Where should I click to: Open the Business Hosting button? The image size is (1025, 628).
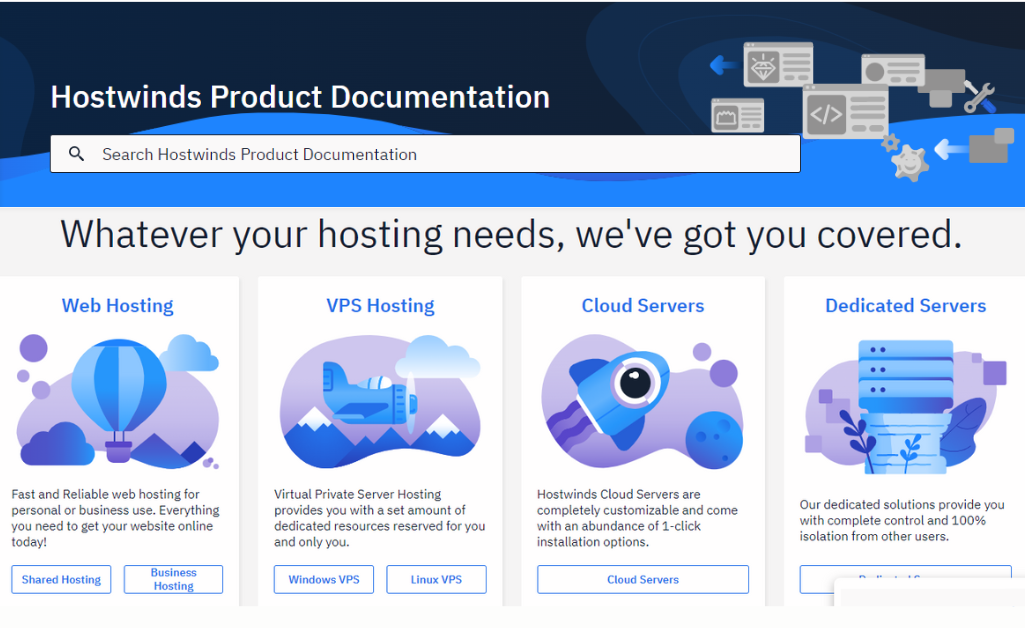[173, 580]
